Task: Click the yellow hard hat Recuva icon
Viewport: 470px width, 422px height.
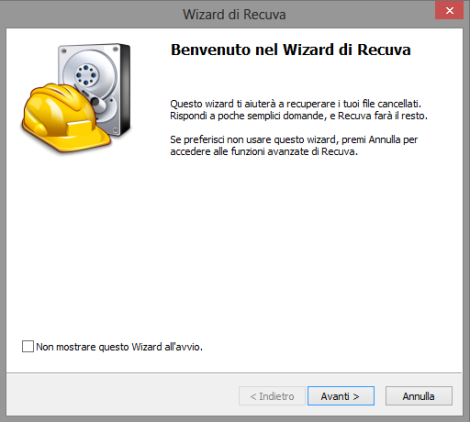Action: (66, 117)
